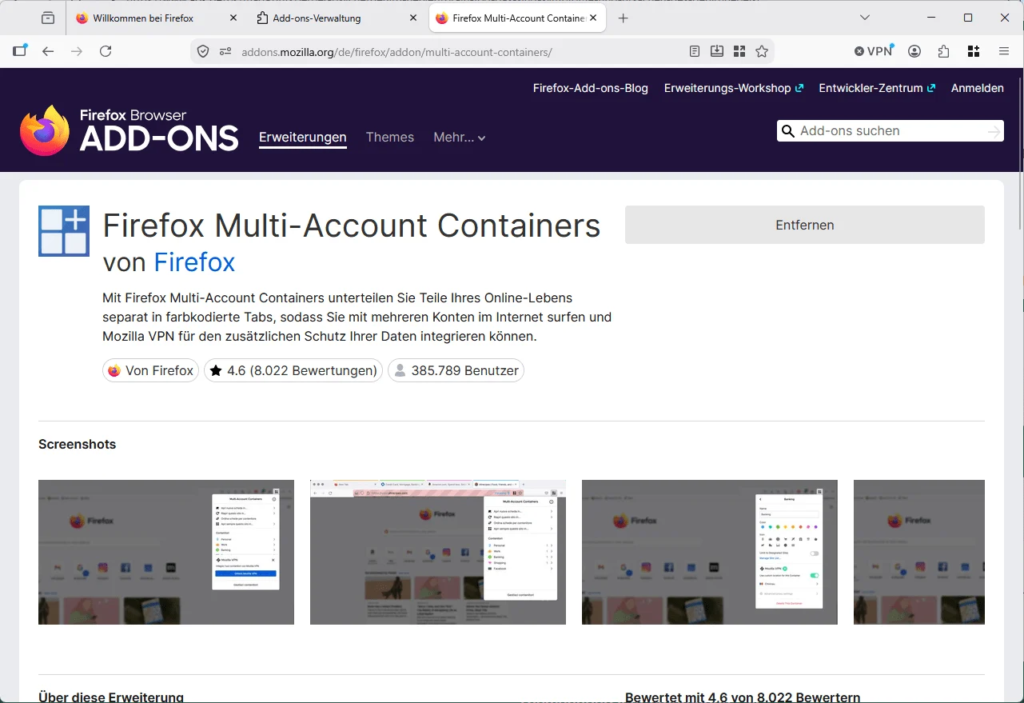Viewport: 1024px width, 703px height.
Task: Close the Firefox Multi-Account Containers tab
Action: pos(593,18)
